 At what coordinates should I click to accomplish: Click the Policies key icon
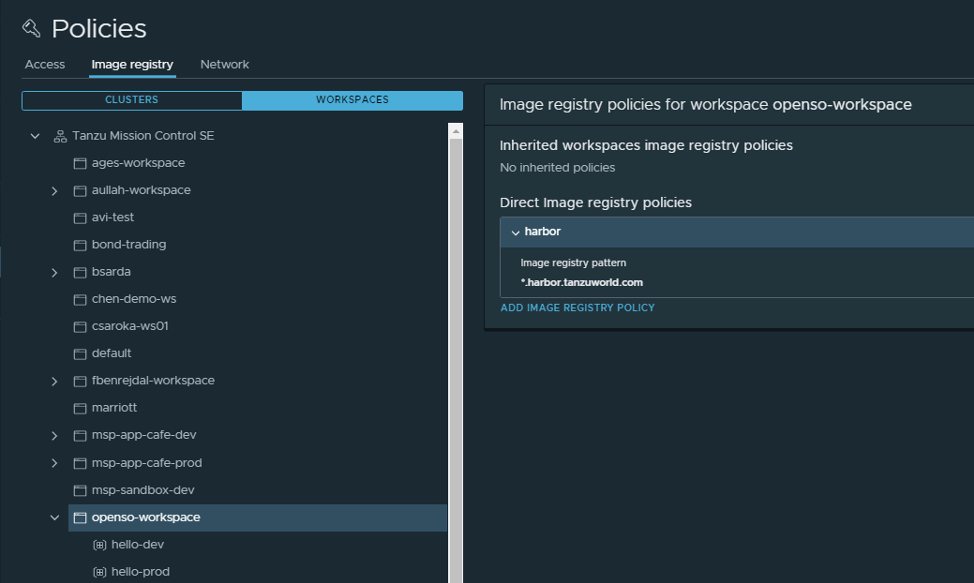[x=31, y=28]
